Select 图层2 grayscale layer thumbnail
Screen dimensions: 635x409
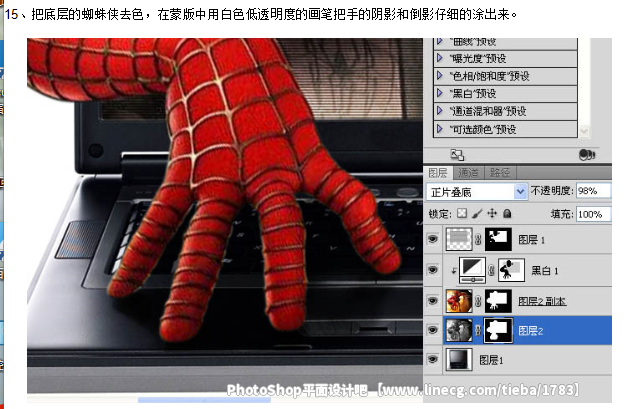[459, 330]
